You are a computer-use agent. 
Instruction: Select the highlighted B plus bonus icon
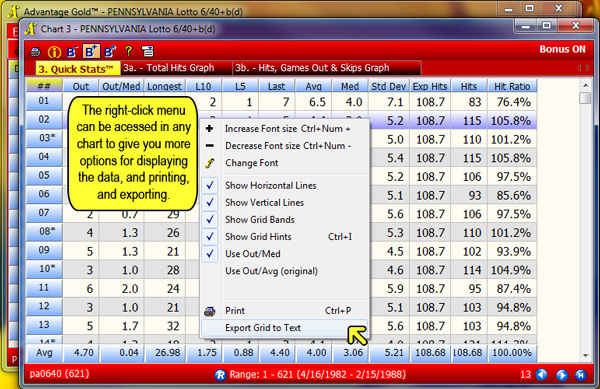[x=91, y=51]
